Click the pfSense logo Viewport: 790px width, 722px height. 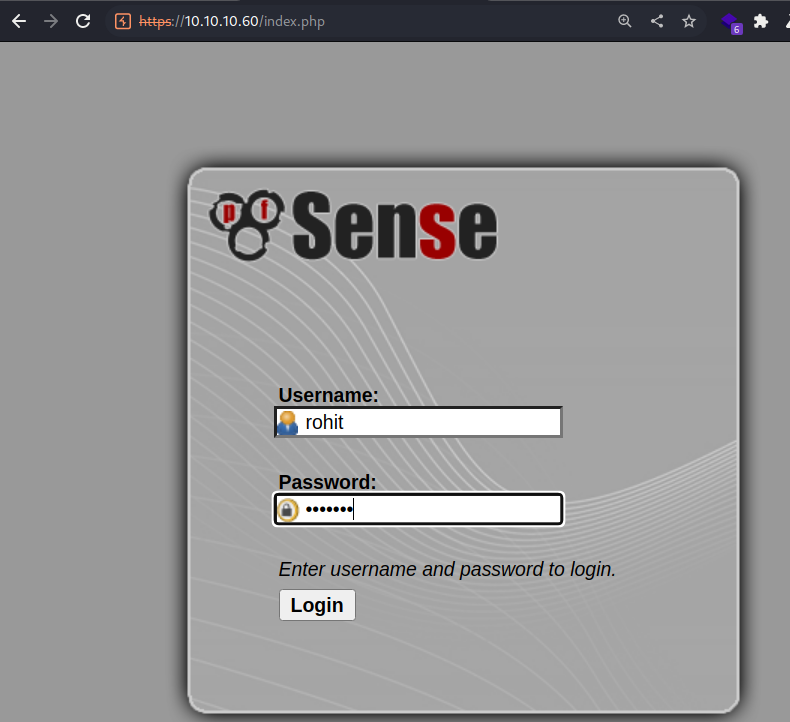click(x=353, y=225)
